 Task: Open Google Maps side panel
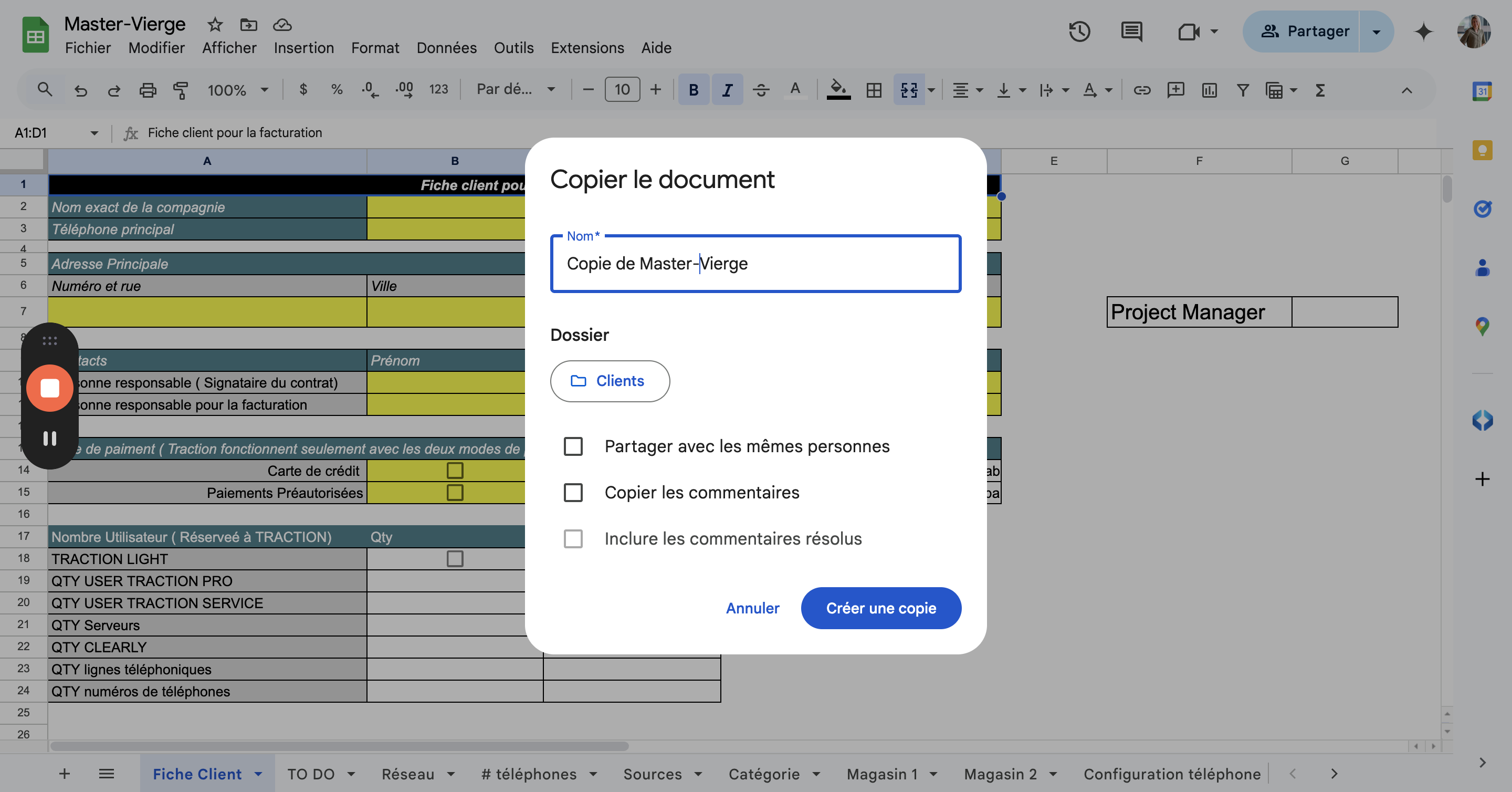[1482, 327]
